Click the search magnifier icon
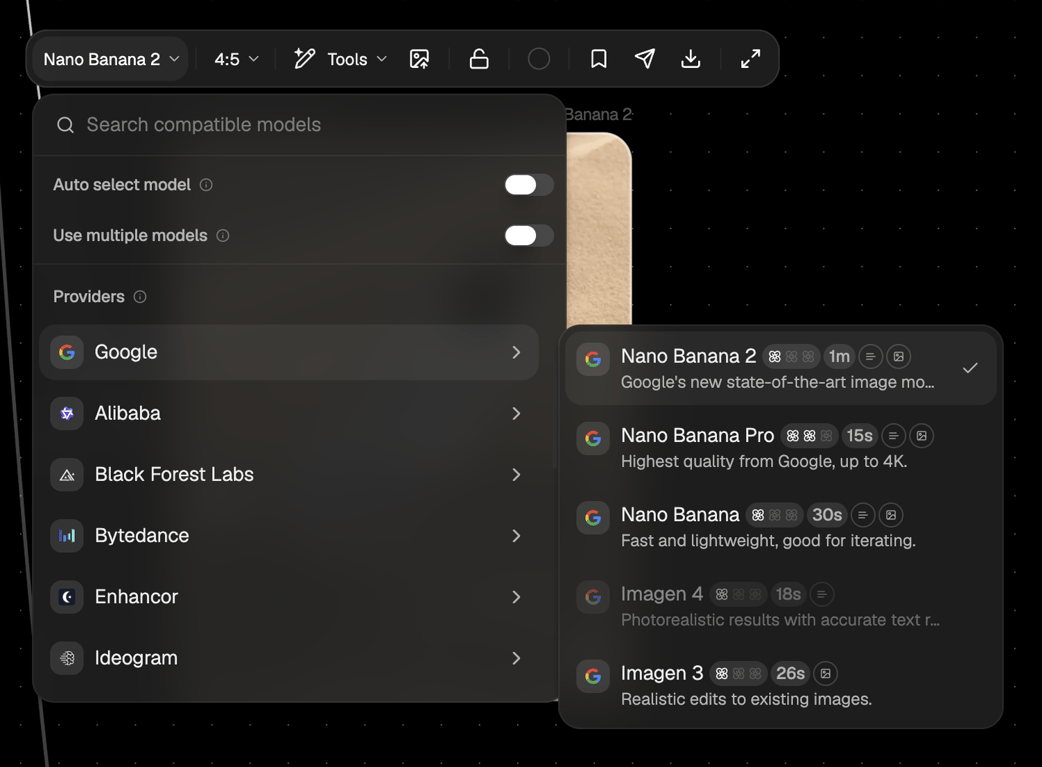The height and width of the screenshot is (767, 1042). pyautogui.click(x=65, y=125)
